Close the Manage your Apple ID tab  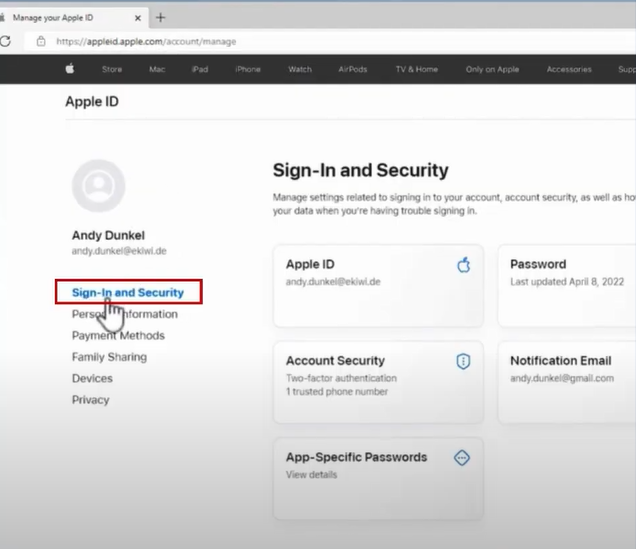pyautogui.click(x=138, y=18)
